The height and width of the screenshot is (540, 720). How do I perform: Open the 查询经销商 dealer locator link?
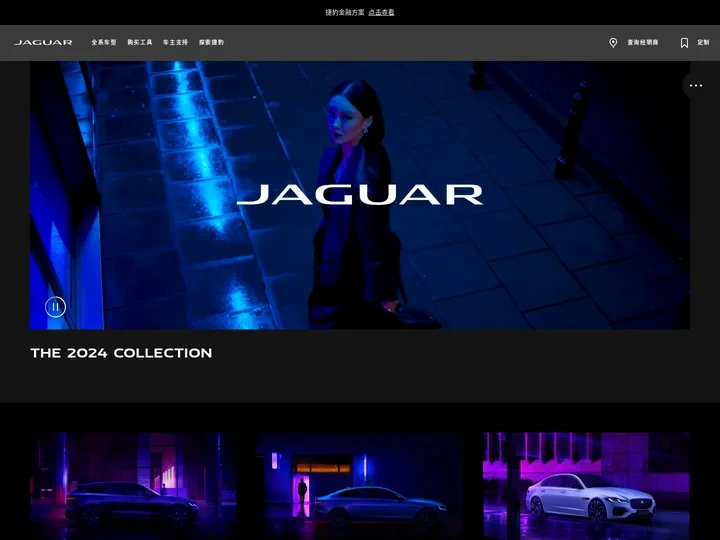point(643,42)
